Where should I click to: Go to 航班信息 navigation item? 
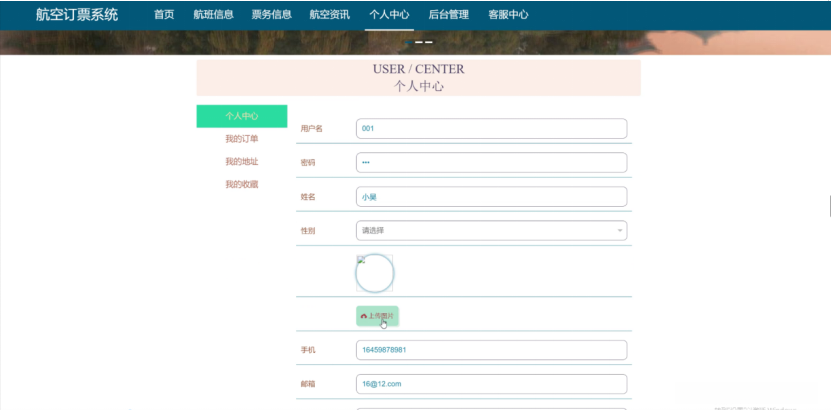(x=213, y=15)
